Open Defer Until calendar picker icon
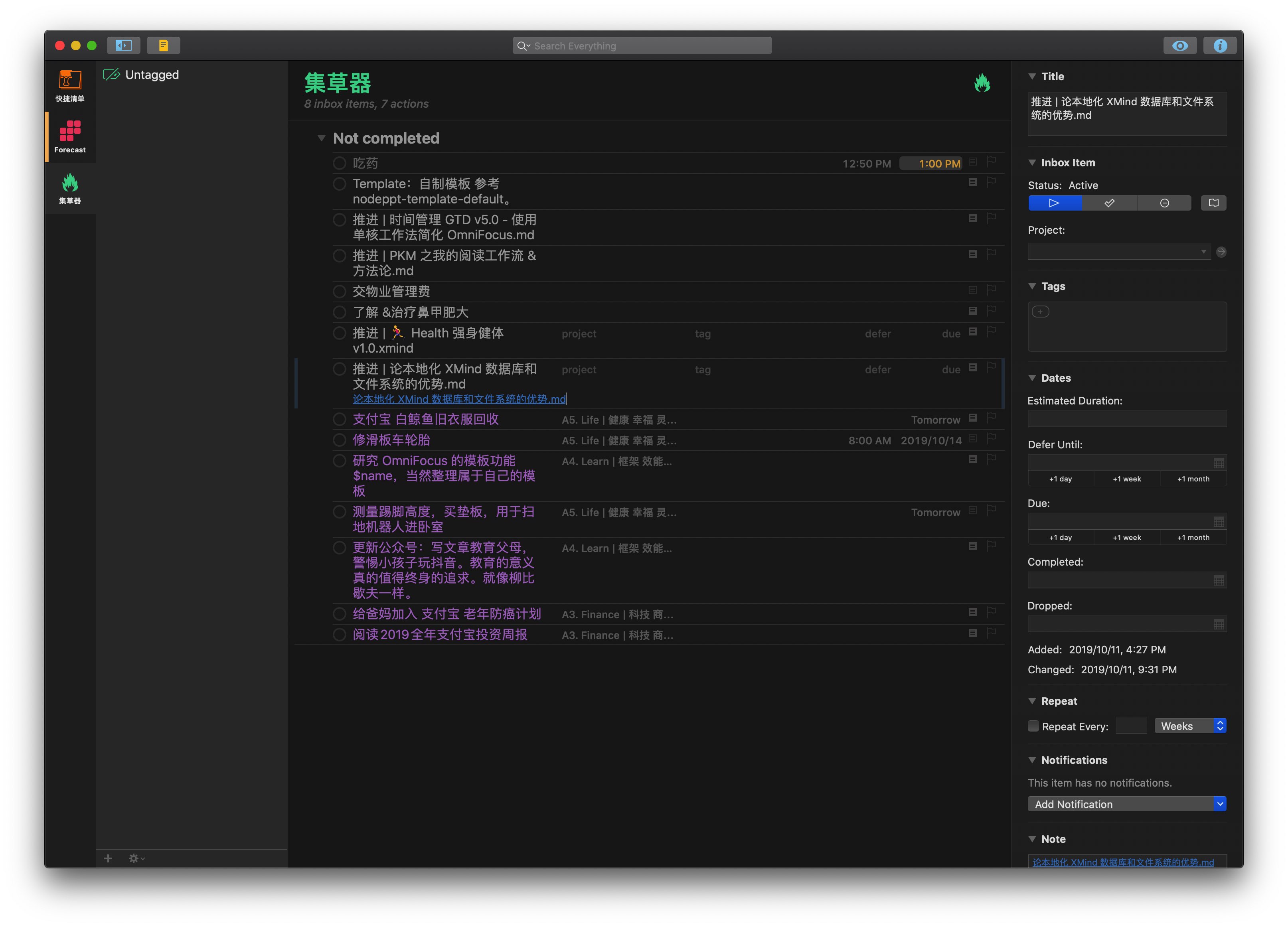 pos(1219,463)
